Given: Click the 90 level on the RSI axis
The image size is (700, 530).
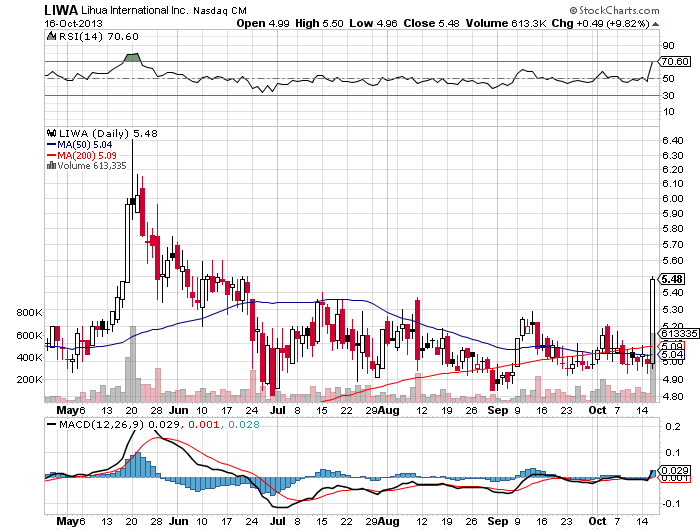Looking at the screenshot, I should [x=668, y=45].
